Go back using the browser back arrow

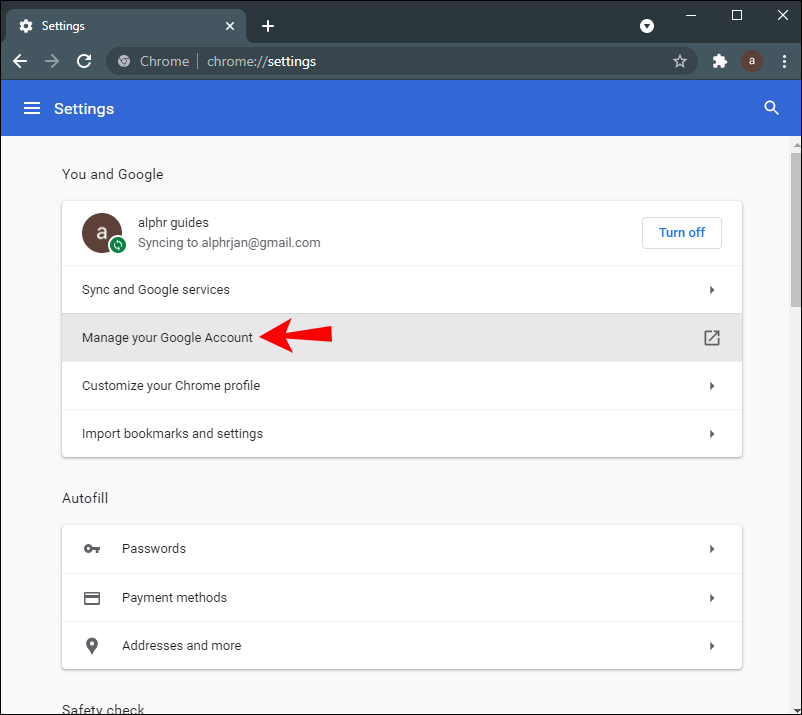tap(20, 61)
